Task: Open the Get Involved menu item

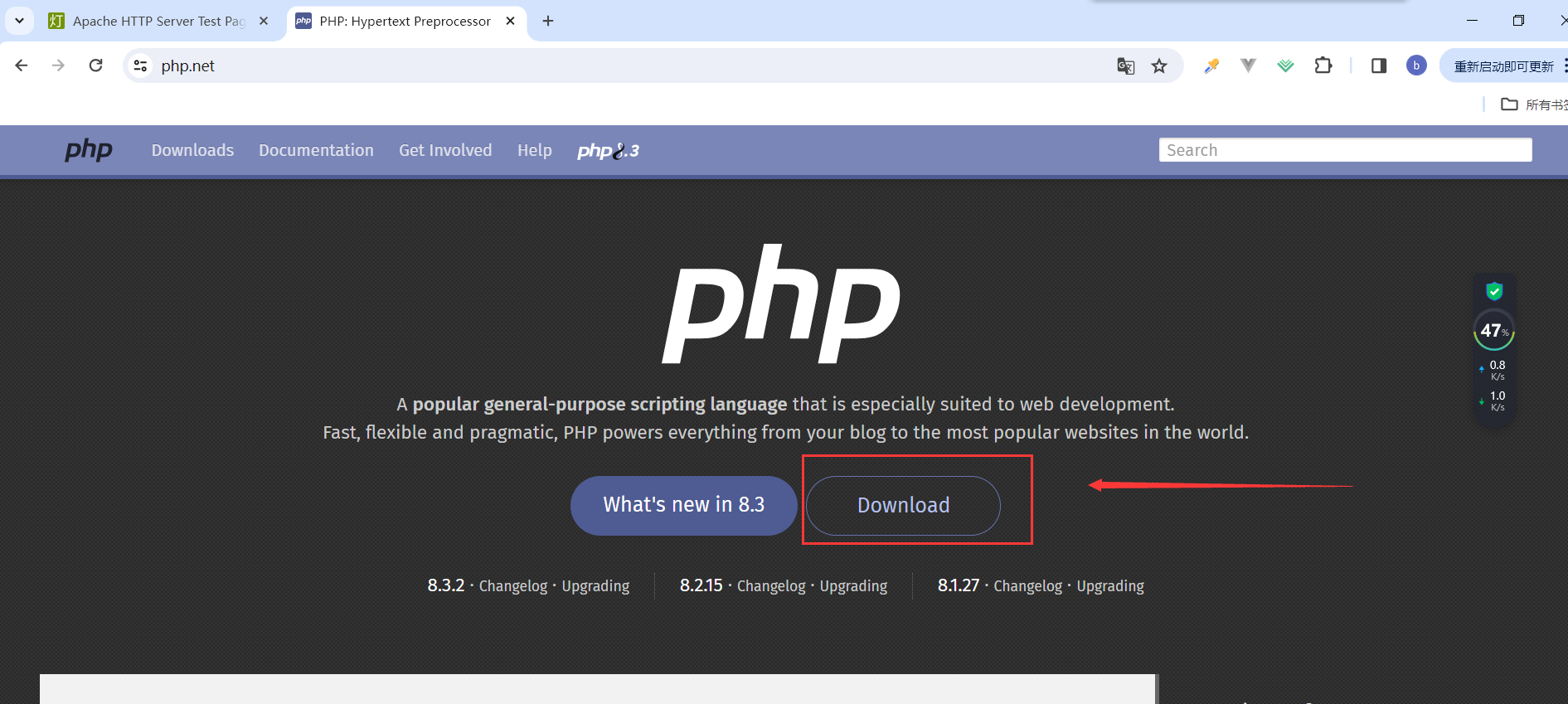Action: pyautogui.click(x=445, y=150)
